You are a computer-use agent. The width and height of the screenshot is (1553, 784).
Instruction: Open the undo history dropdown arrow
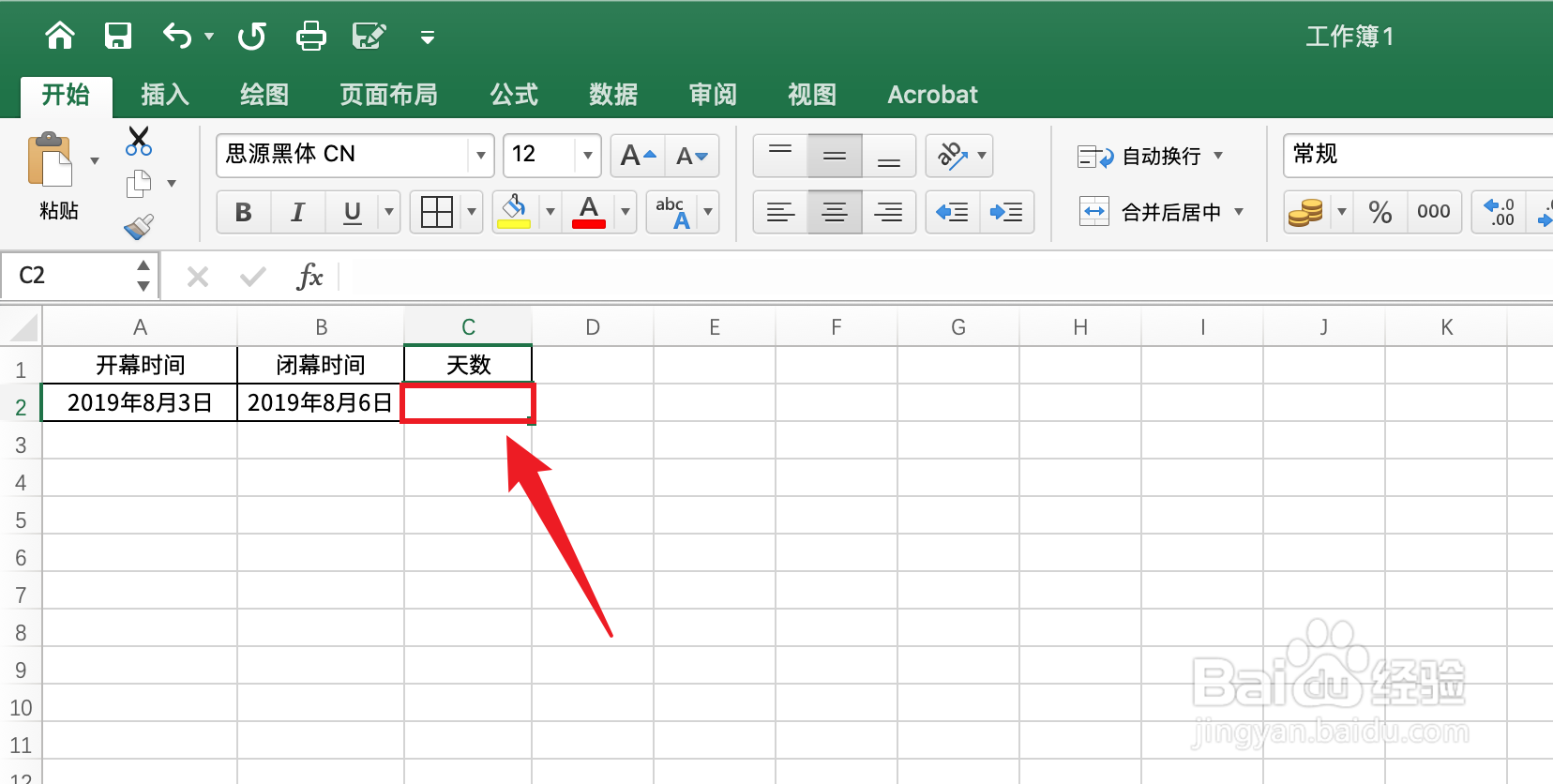pyautogui.click(x=209, y=37)
